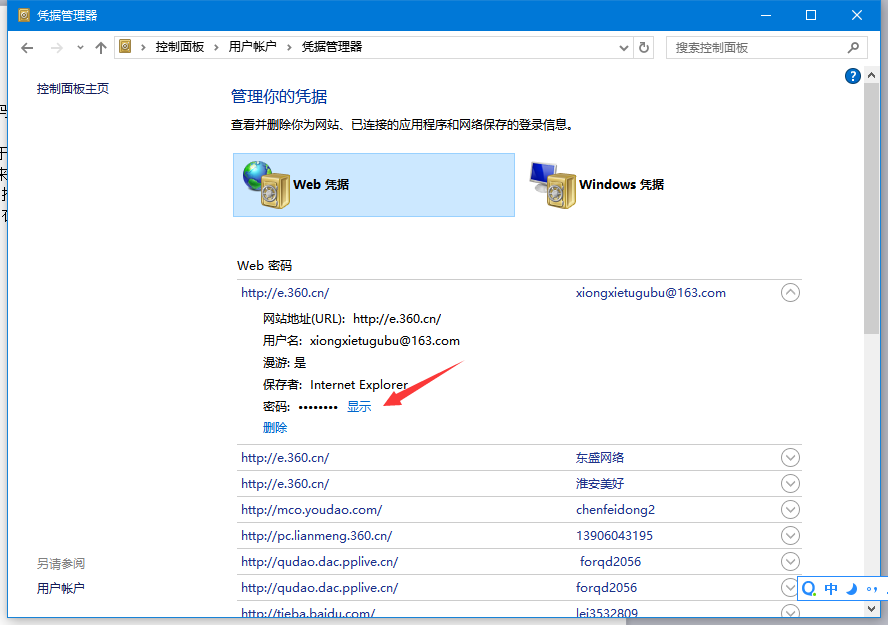This screenshot has height=625, width=888.
Task: Click the Windows credential computer vault icon
Action: [553, 185]
